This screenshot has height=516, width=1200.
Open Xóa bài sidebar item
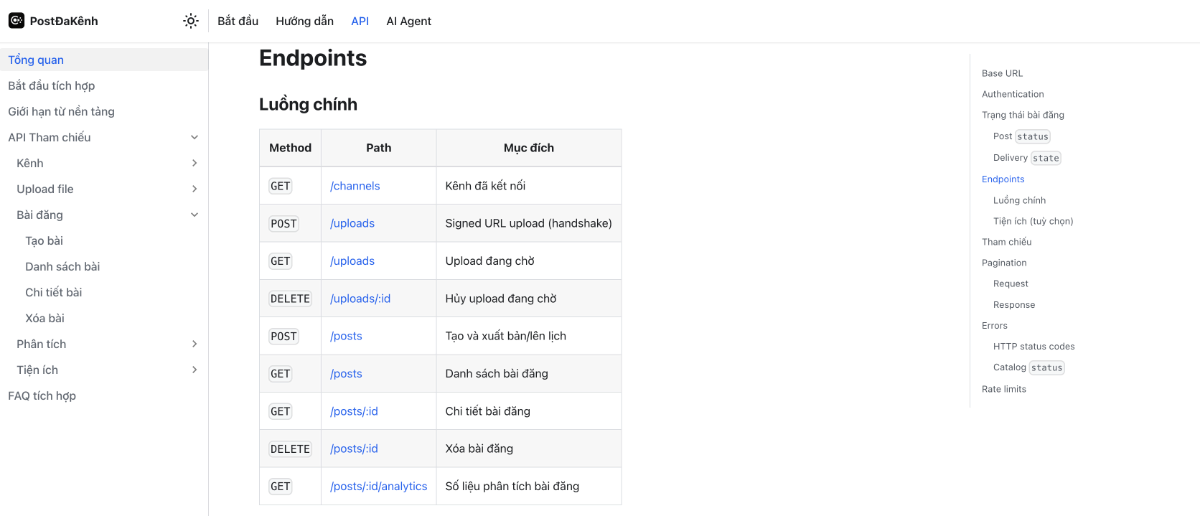pyautogui.click(x=45, y=318)
